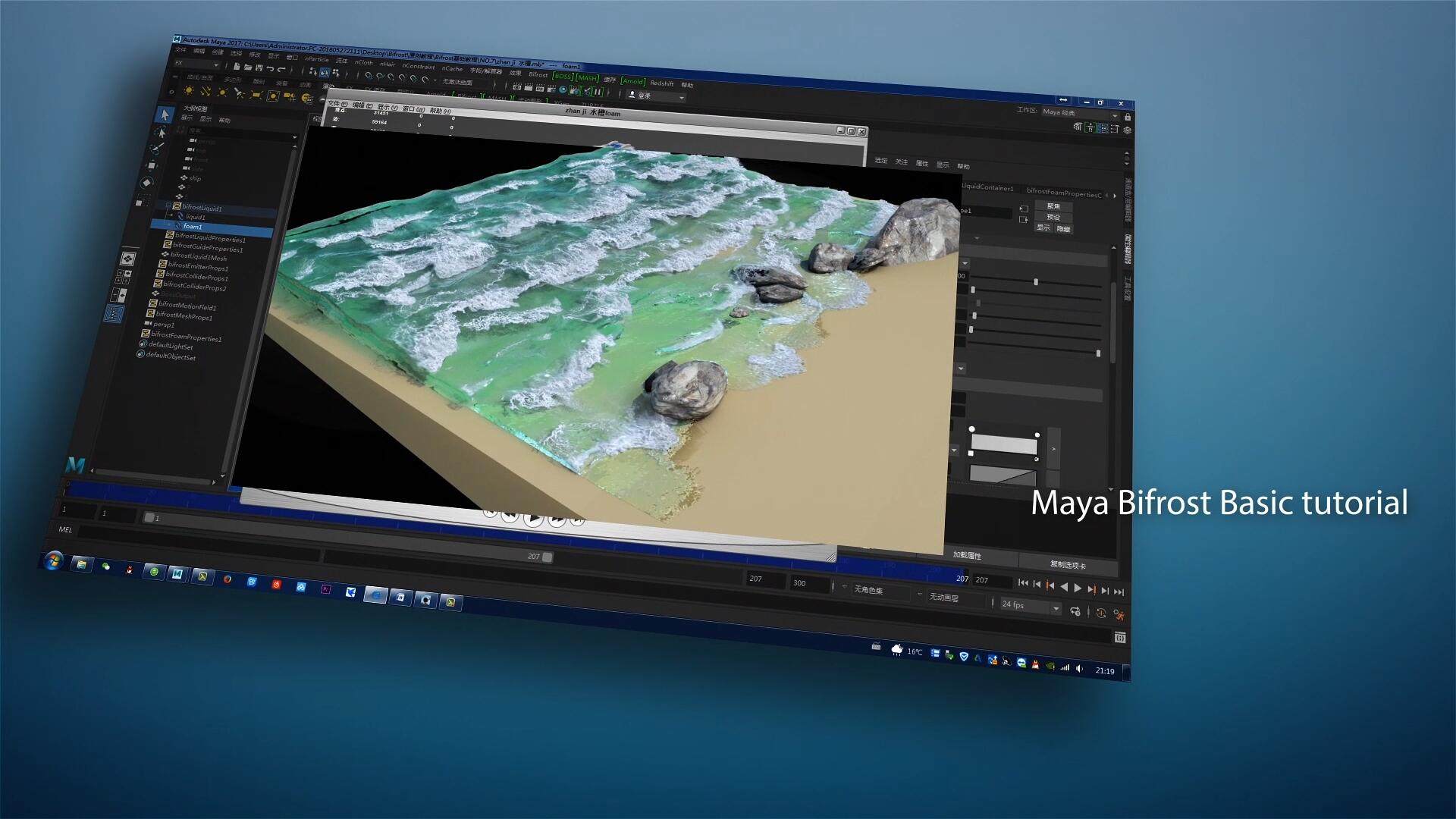Click the loop playback icon

tap(1075, 611)
